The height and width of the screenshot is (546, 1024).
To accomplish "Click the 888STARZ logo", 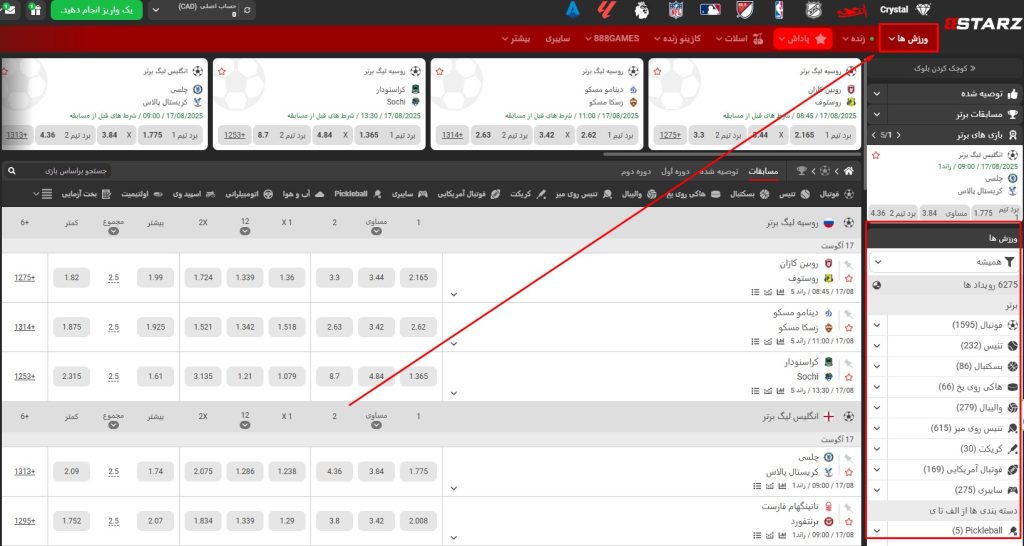I will (x=984, y=25).
